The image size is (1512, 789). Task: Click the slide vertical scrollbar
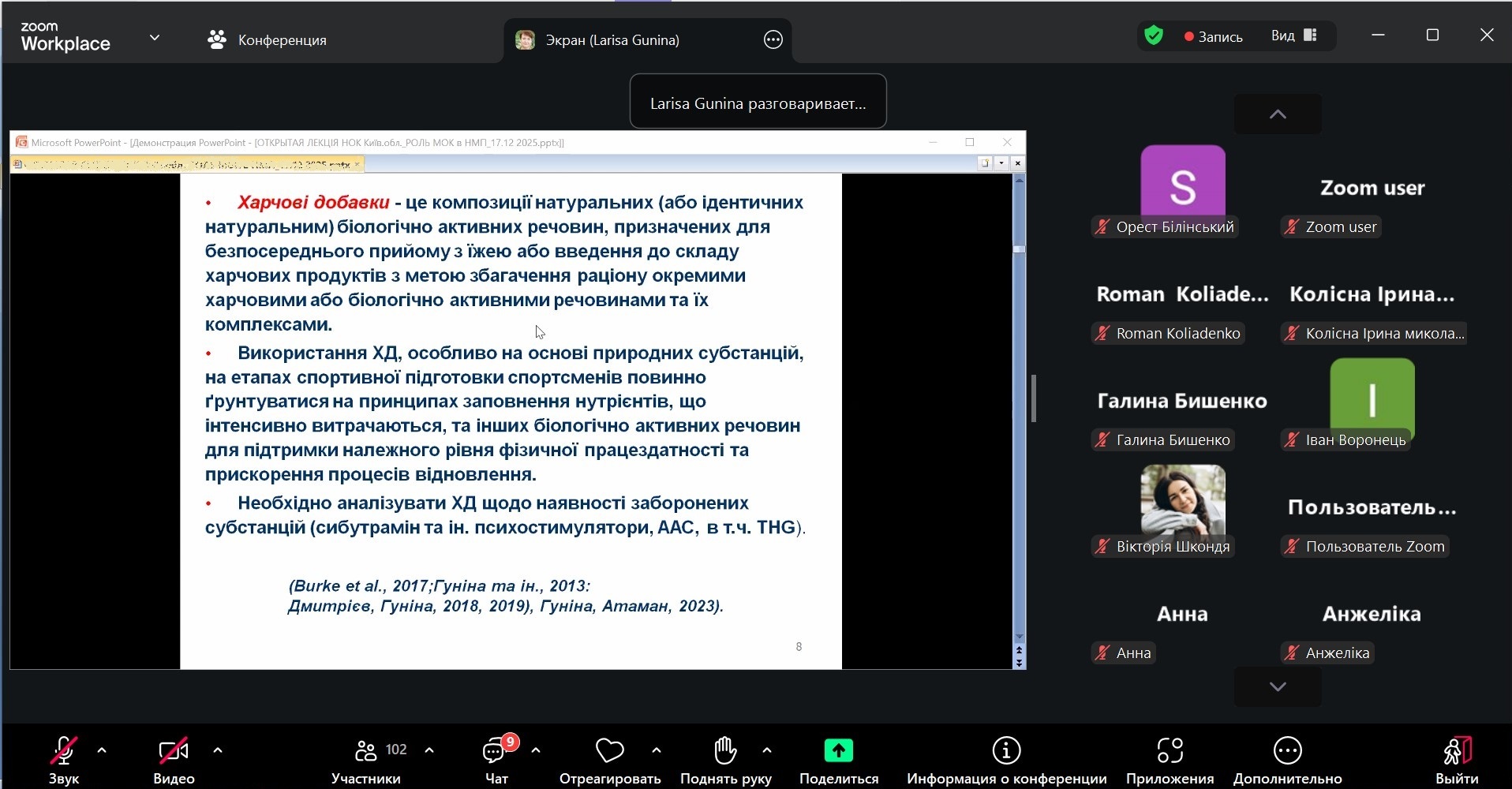pyautogui.click(x=1019, y=394)
